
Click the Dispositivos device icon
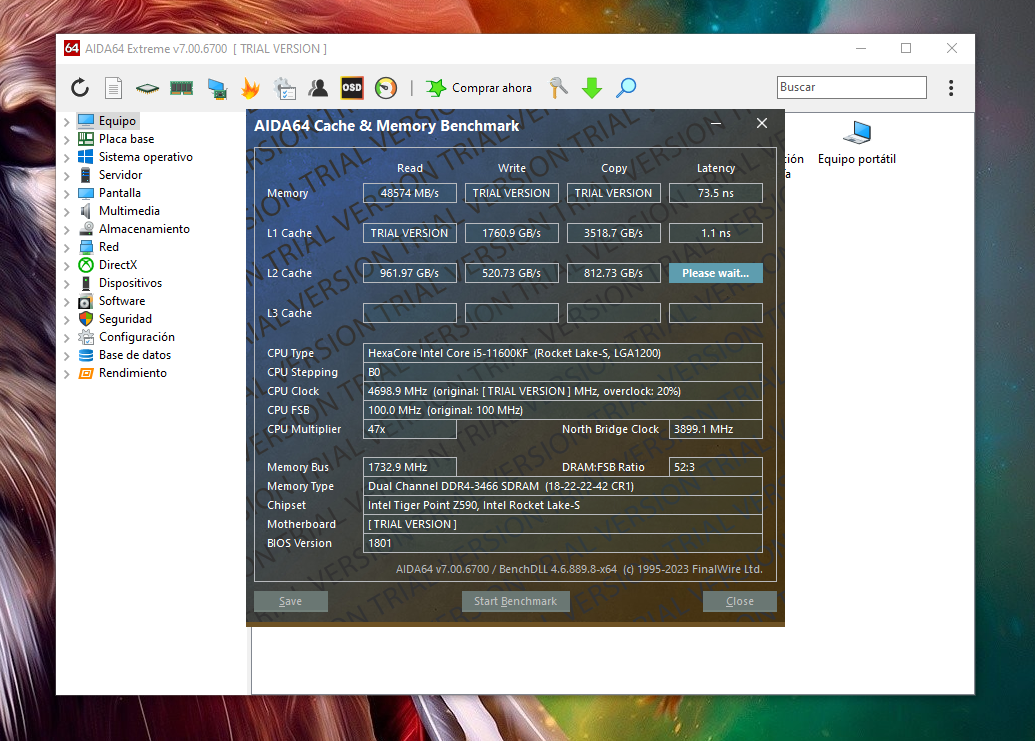(x=86, y=283)
